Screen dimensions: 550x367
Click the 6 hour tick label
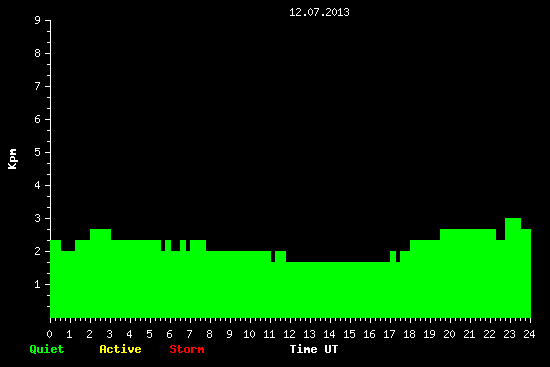click(x=169, y=334)
